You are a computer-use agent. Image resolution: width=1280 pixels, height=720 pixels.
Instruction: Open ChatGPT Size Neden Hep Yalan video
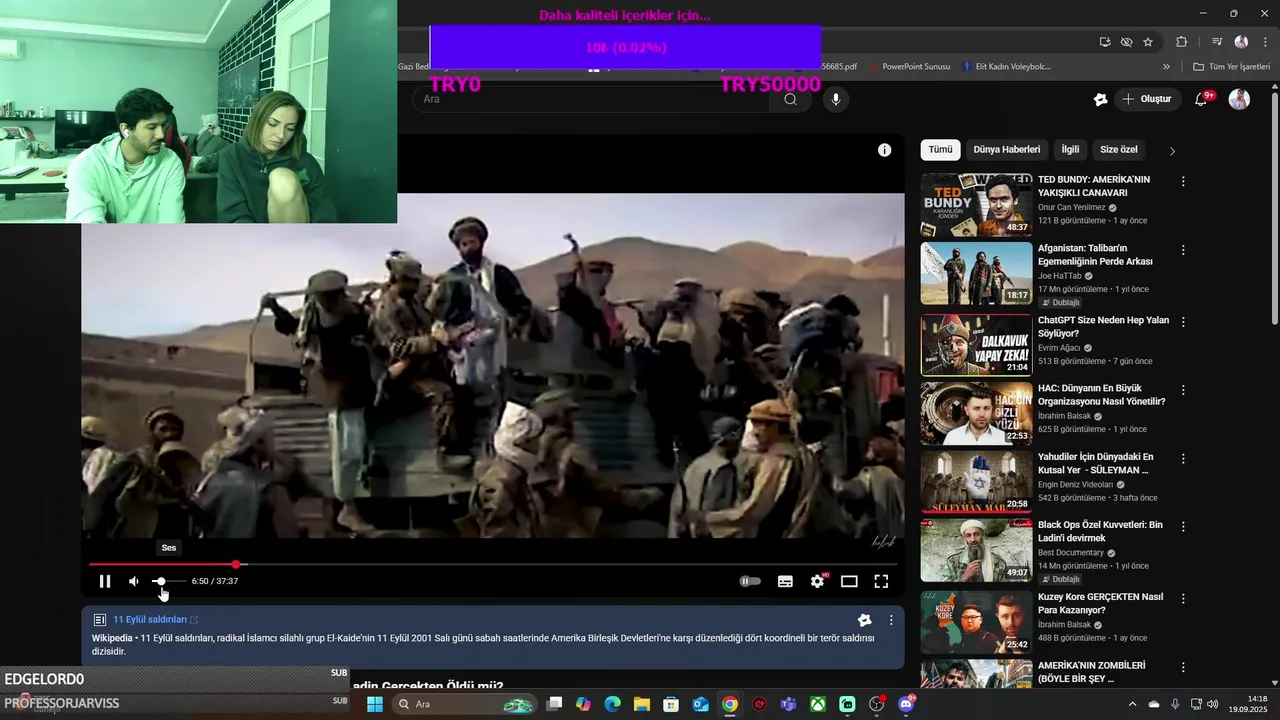click(1103, 327)
